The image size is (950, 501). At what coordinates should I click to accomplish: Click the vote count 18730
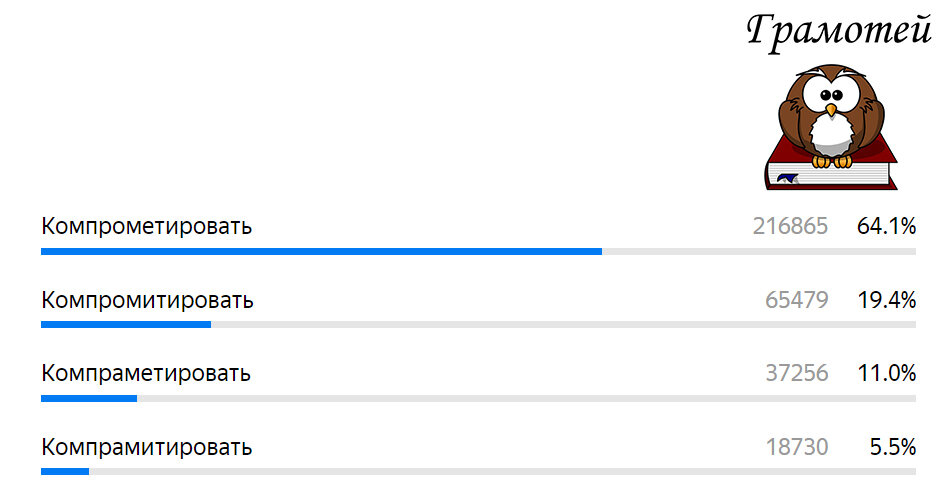(x=797, y=447)
